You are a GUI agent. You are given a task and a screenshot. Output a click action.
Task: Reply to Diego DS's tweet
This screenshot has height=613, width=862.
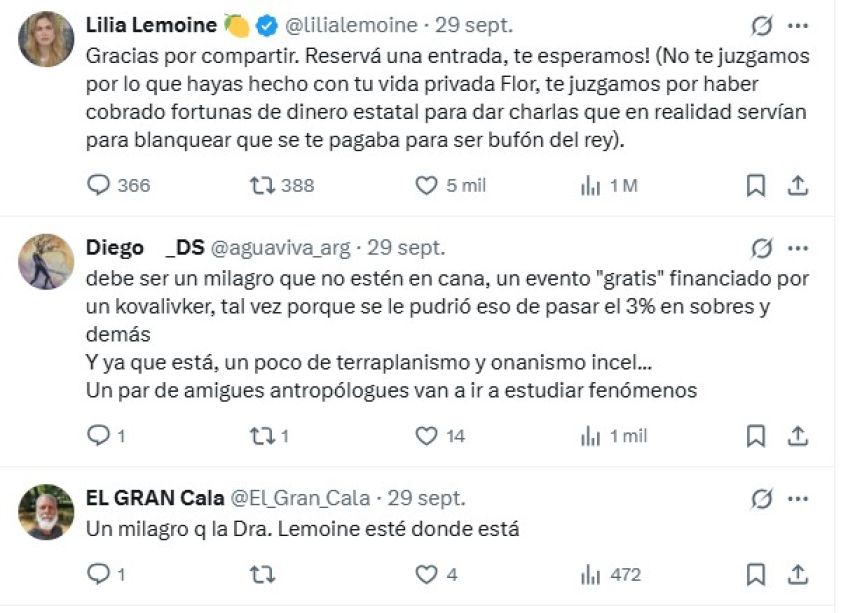[x=99, y=435]
